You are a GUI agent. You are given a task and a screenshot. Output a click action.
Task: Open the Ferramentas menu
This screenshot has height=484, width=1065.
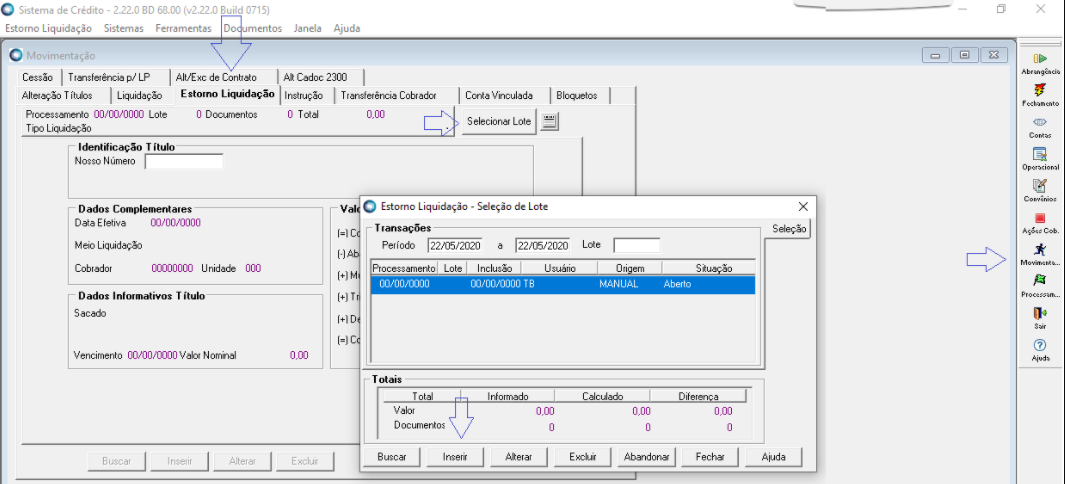[x=183, y=29]
